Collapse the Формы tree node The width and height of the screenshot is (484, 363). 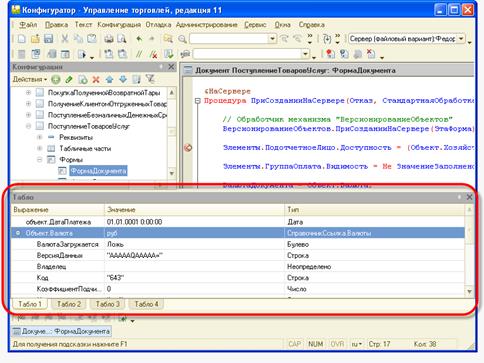[x=39, y=159]
